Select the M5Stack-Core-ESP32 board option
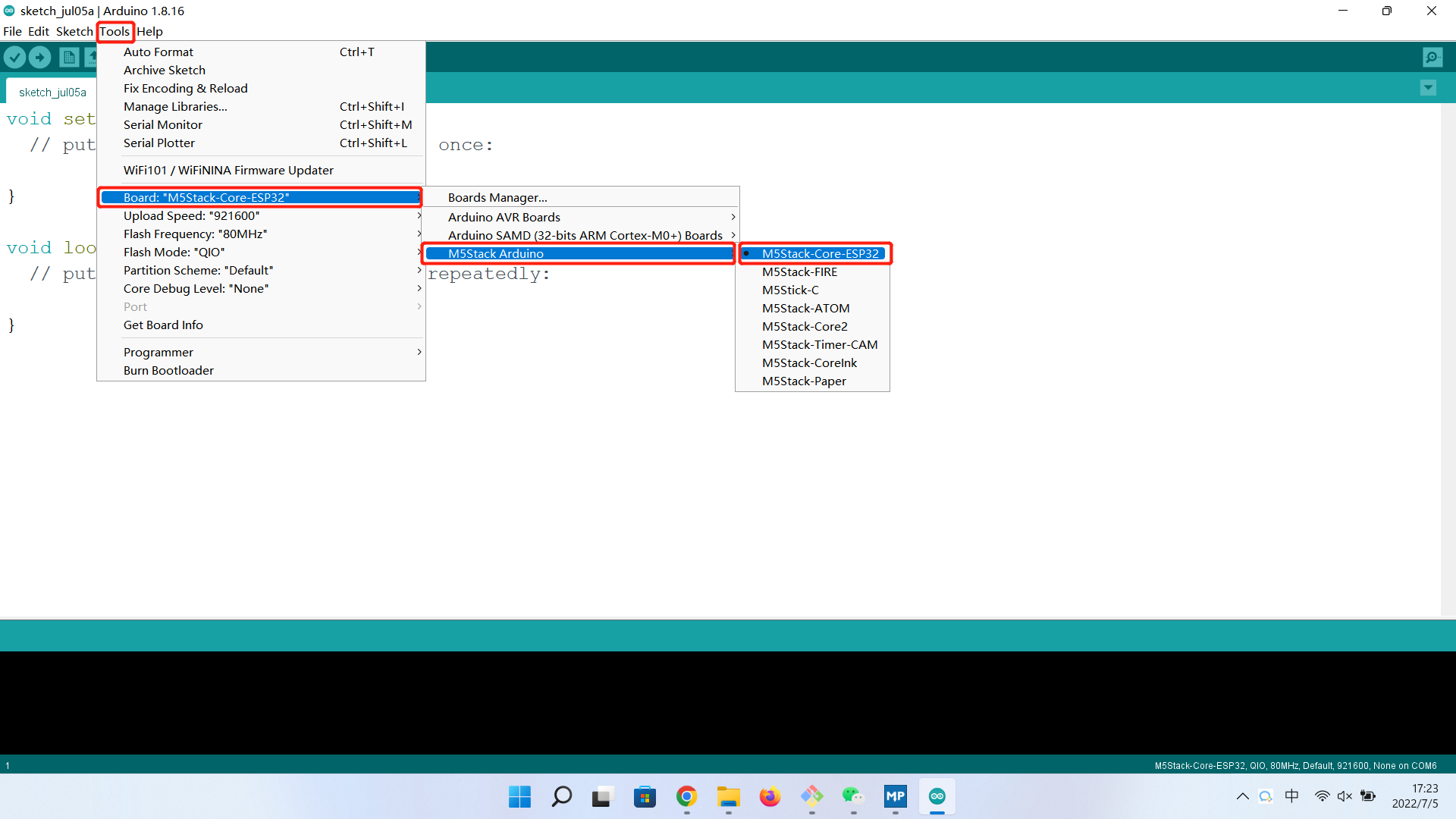This screenshot has width=1456, height=819. point(820,253)
